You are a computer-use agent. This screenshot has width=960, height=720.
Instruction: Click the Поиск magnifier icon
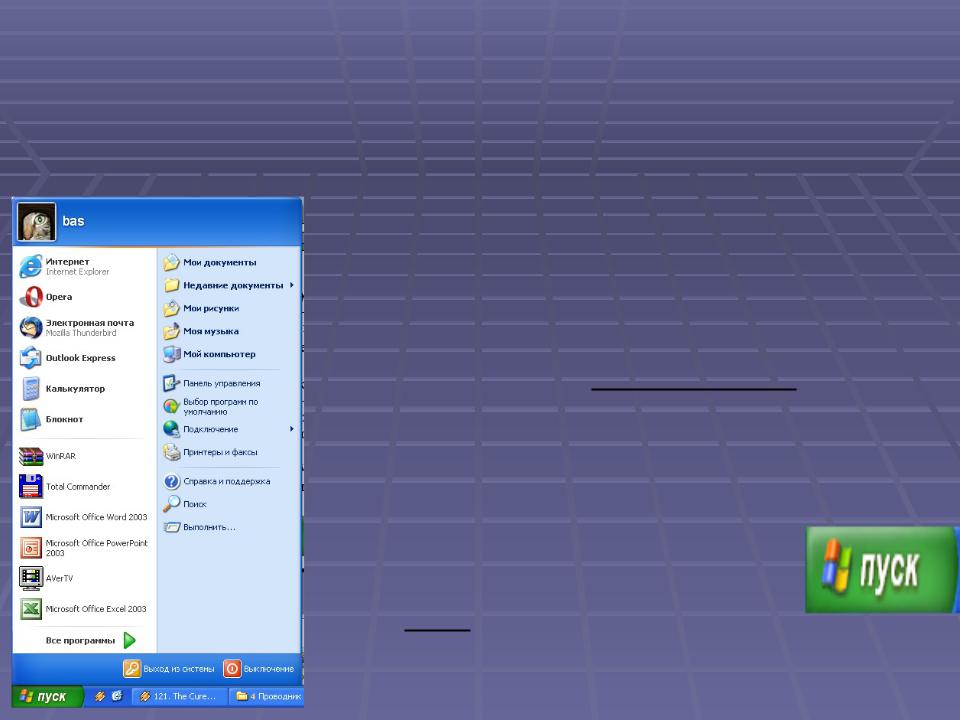pos(171,504)
